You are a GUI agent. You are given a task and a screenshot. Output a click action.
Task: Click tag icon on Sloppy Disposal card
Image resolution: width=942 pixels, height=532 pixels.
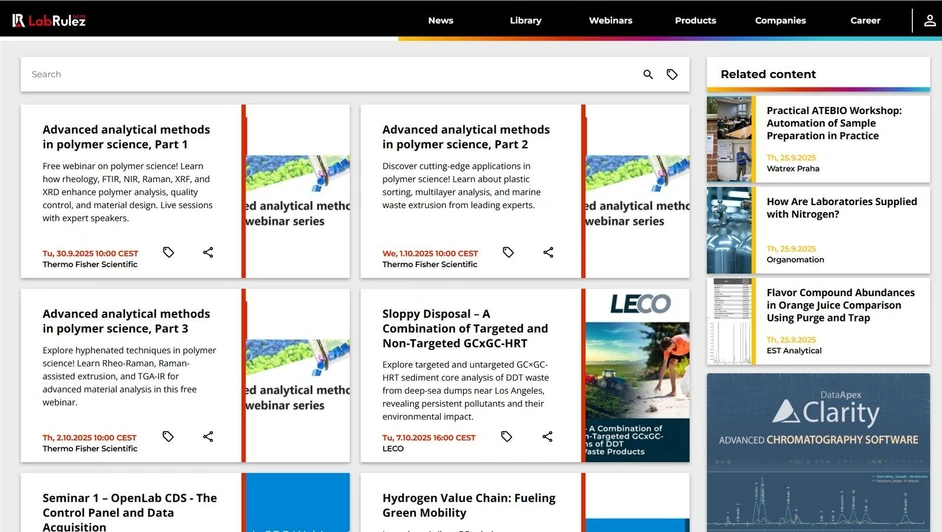coord(506,437)
